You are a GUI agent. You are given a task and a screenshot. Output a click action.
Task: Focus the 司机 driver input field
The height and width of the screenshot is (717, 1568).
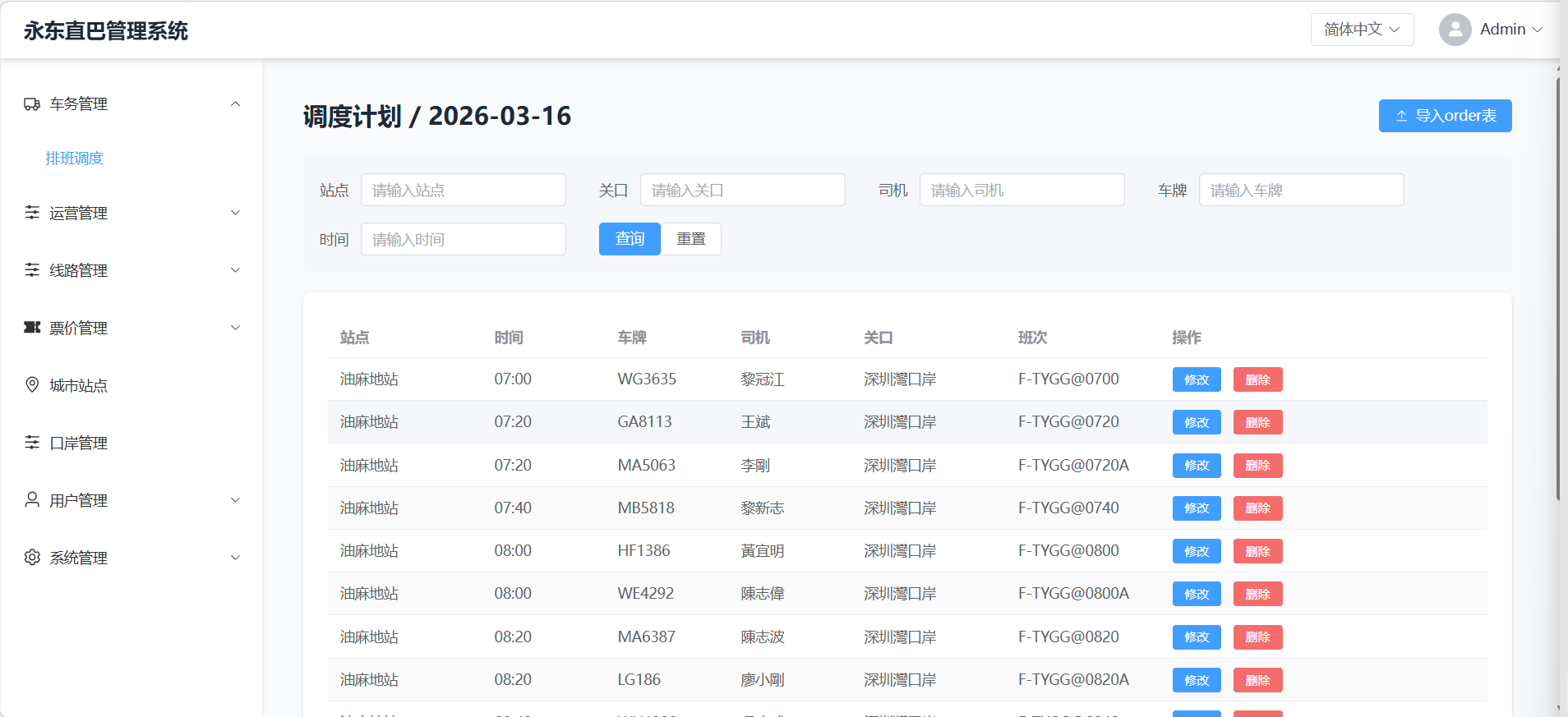[1022, 190]
